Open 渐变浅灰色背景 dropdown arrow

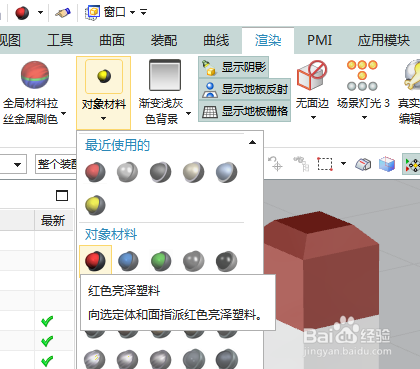188,113
